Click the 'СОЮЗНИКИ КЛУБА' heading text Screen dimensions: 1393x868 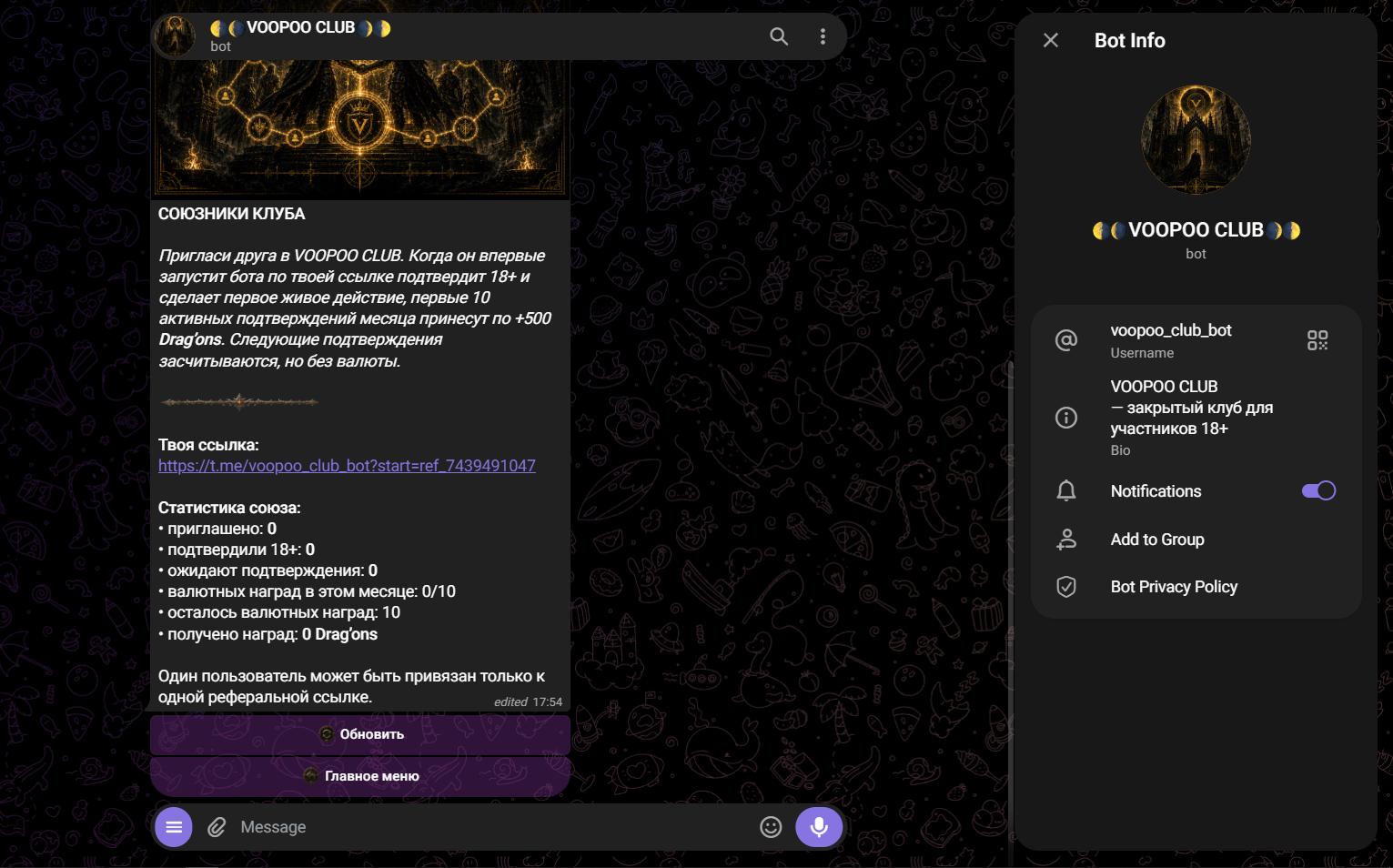click(x=232, y=214)
